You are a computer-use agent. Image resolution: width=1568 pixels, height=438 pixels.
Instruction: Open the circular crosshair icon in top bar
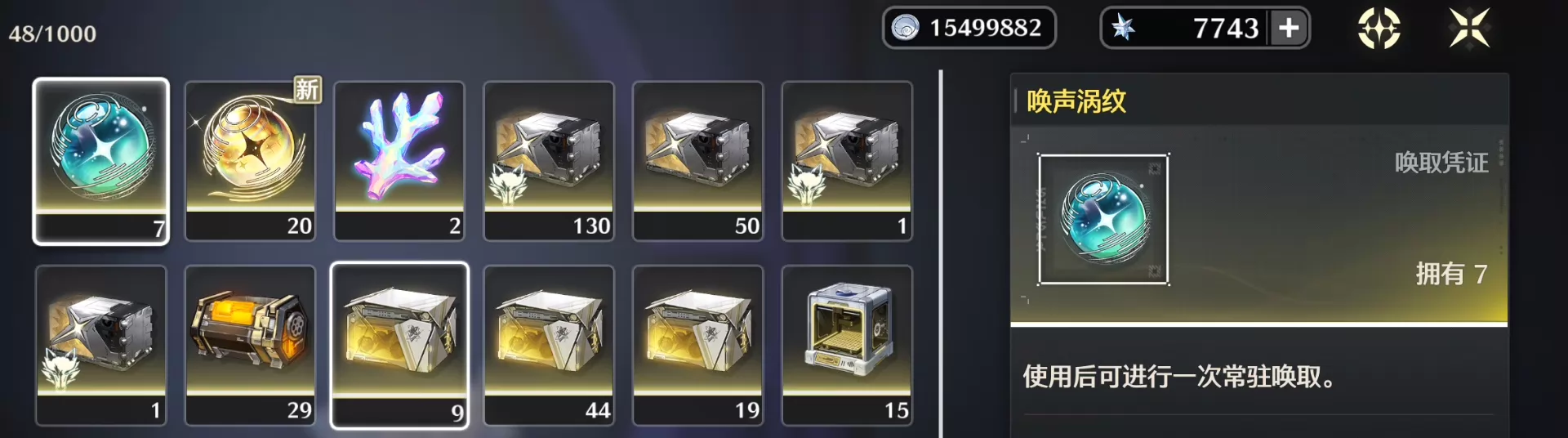click(1379, 29)
